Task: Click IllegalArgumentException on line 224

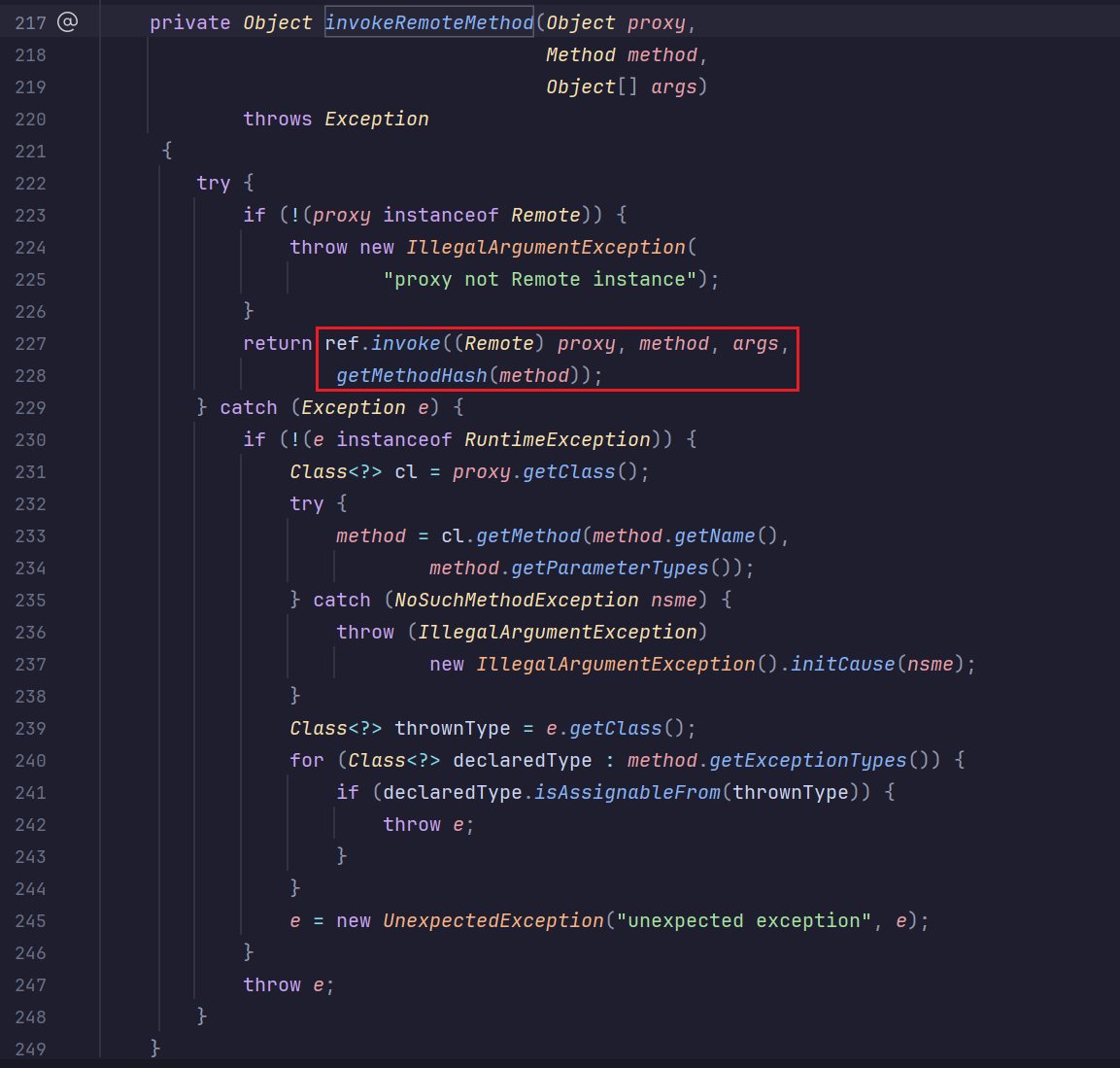Action: [546, 247]
